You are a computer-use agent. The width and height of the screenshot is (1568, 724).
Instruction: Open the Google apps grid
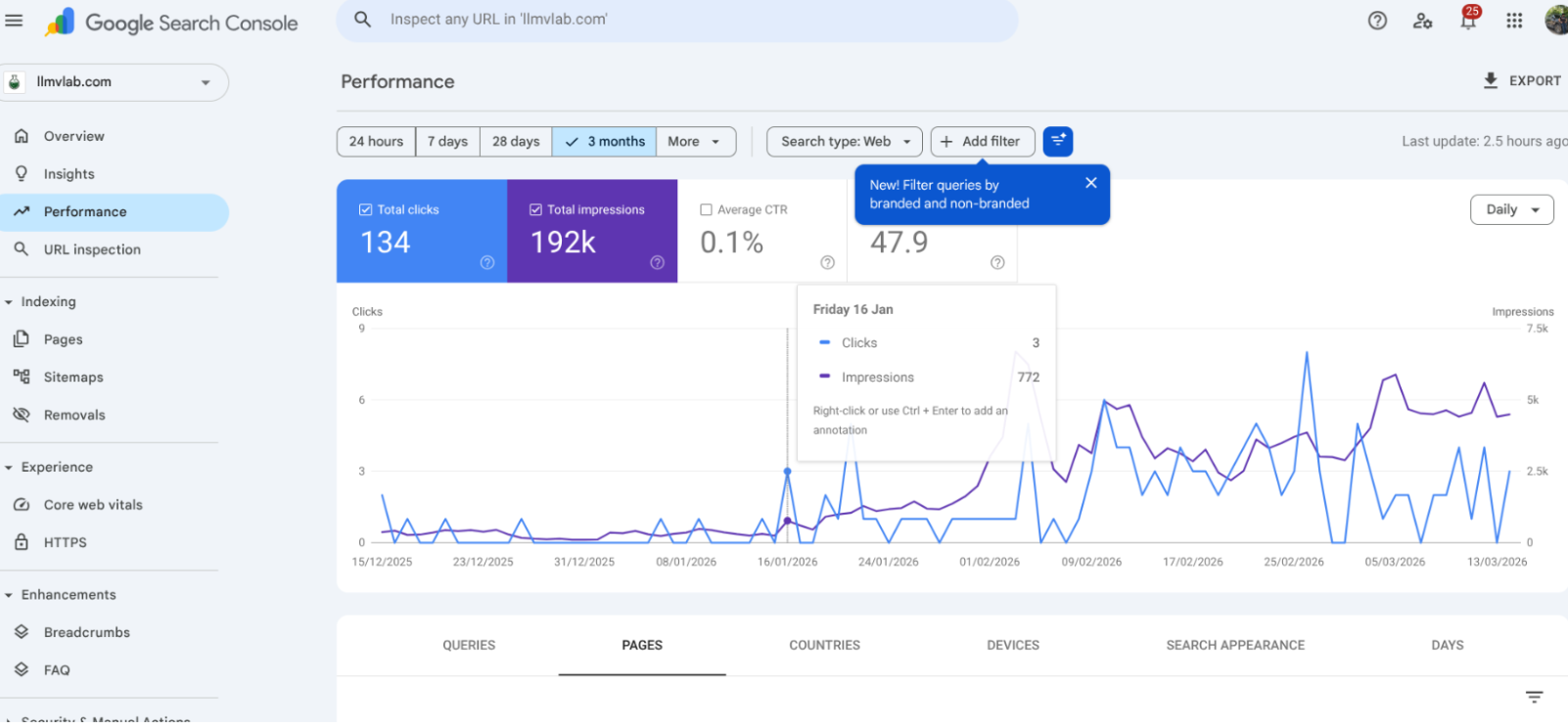point(1514,21)
